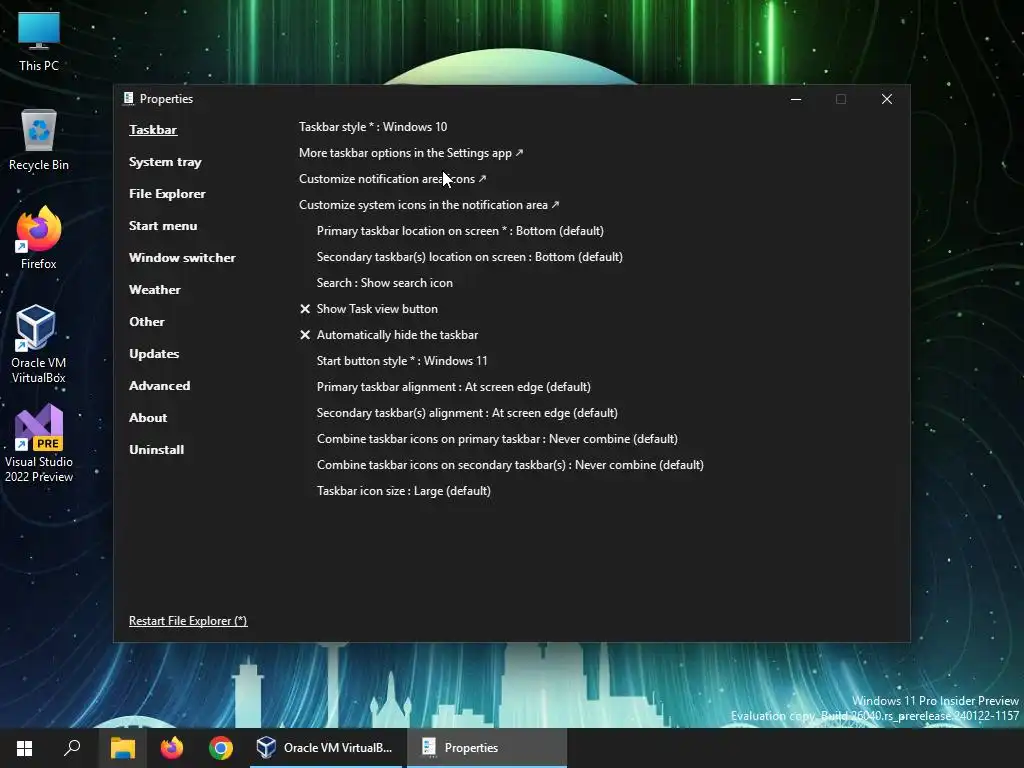Open the Start menu section
This screenshot has width=1024, height=768.
pos(163,226)
